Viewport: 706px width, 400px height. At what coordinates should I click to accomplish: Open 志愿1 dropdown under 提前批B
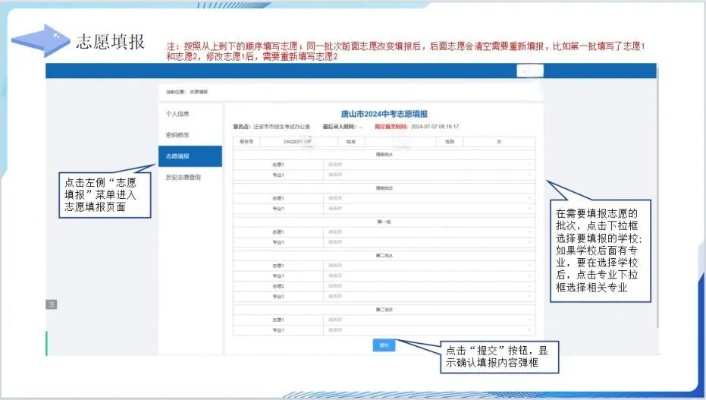(429, 198)
